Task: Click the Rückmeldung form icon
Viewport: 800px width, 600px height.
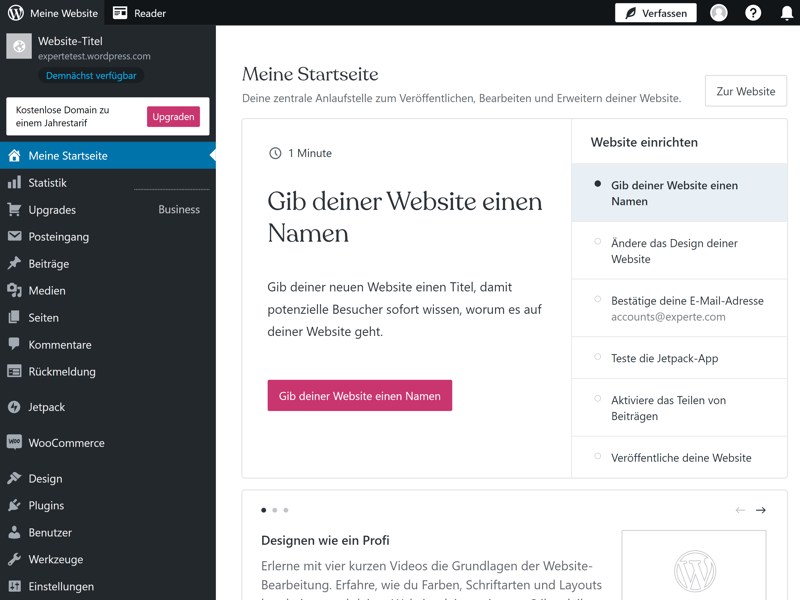Action: pyautogui.click(x=14, y=371)
